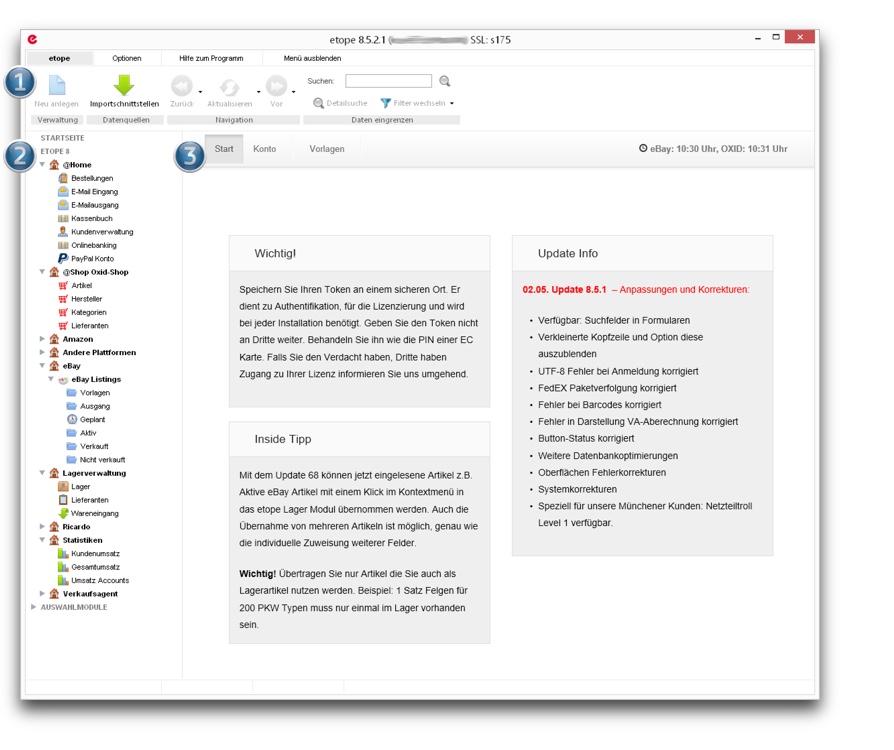The width and height of the screenshot is (894, 750).
Task: Open the Gesamtumsatz statistics
Action: point(95,567)
